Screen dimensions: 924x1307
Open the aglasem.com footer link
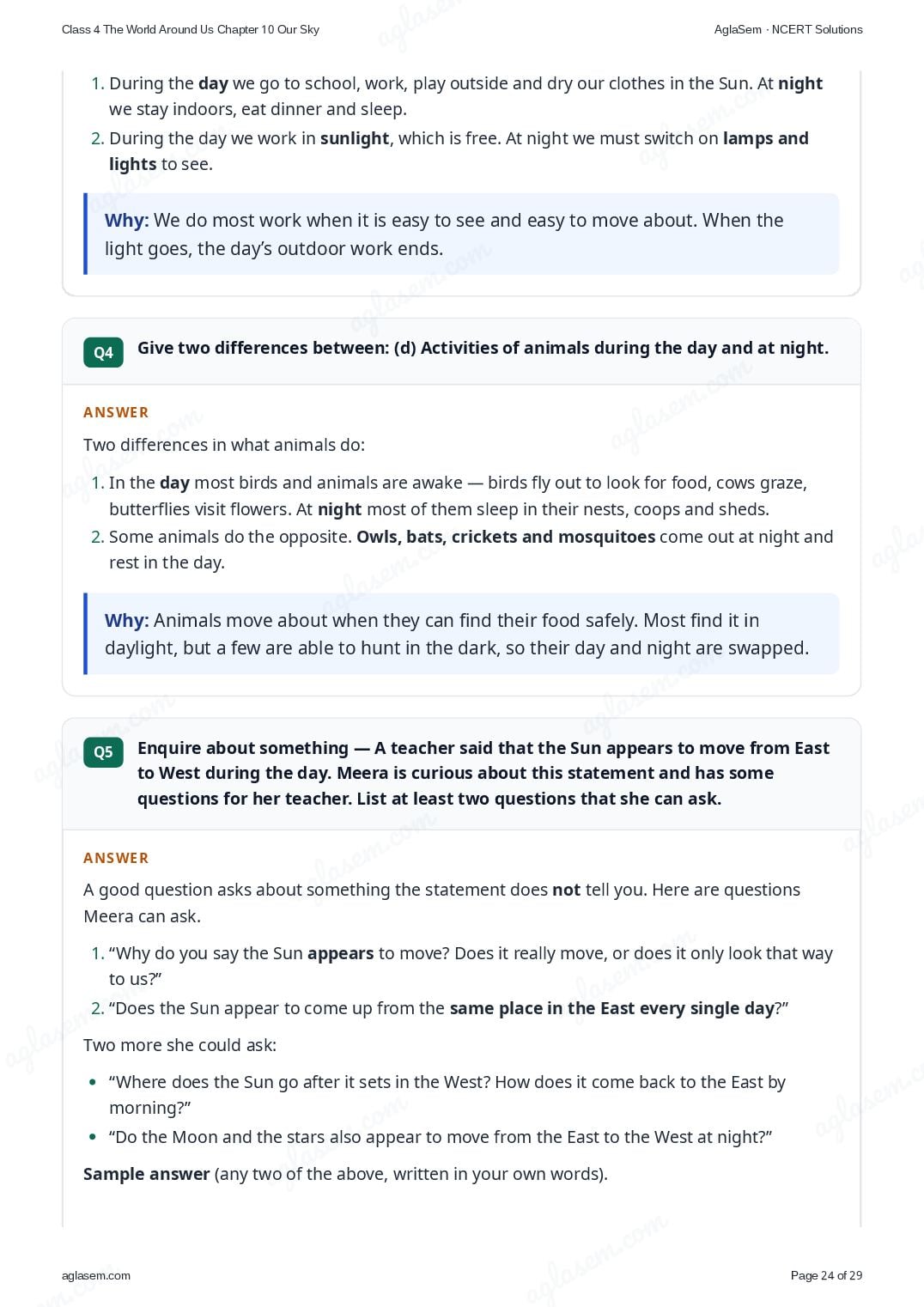(96, 1275)
